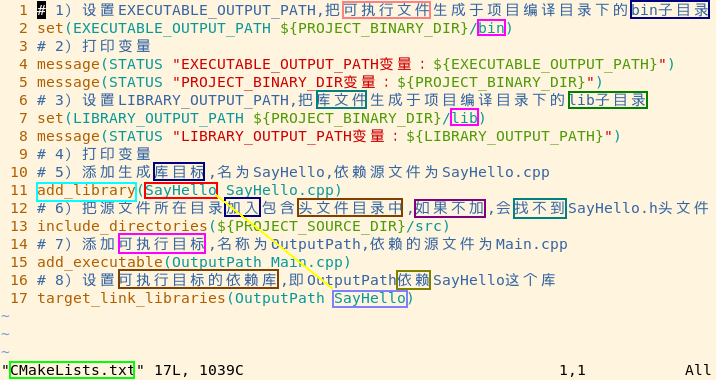Image resolution: width=716 pixels, height=380 pixels.
Task: Click 'SayHello.cpp' source argument on line 11
Action: point(280,190)
